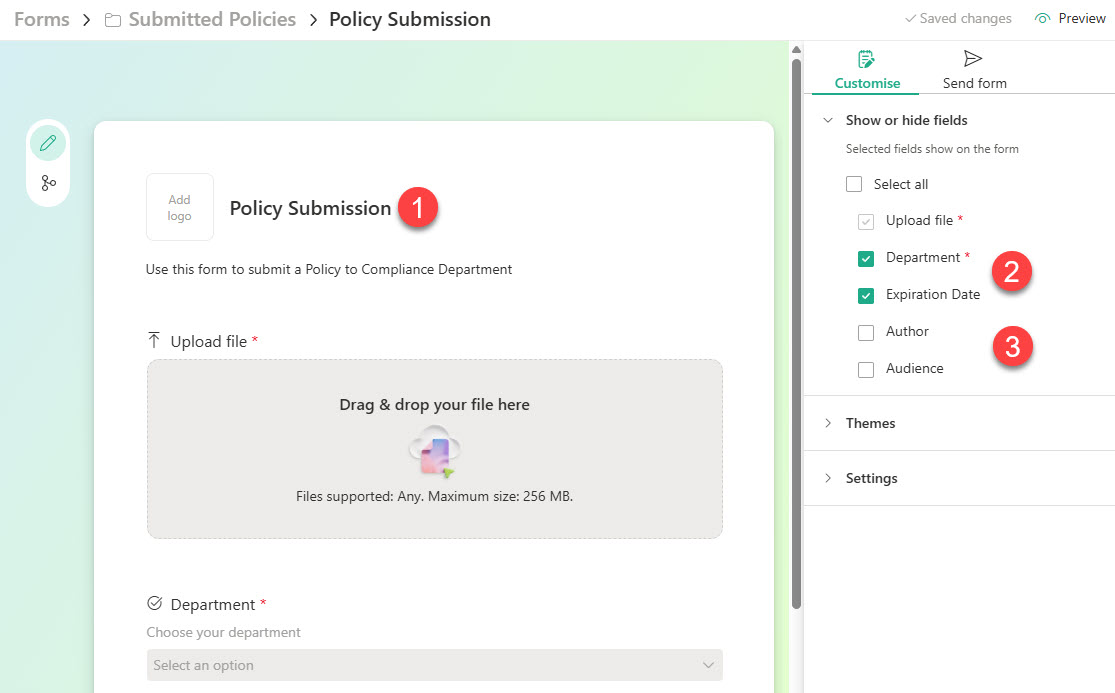1115x693 pixels.
Task: Click the Department choice icon
Action: (x=155, y=603)
